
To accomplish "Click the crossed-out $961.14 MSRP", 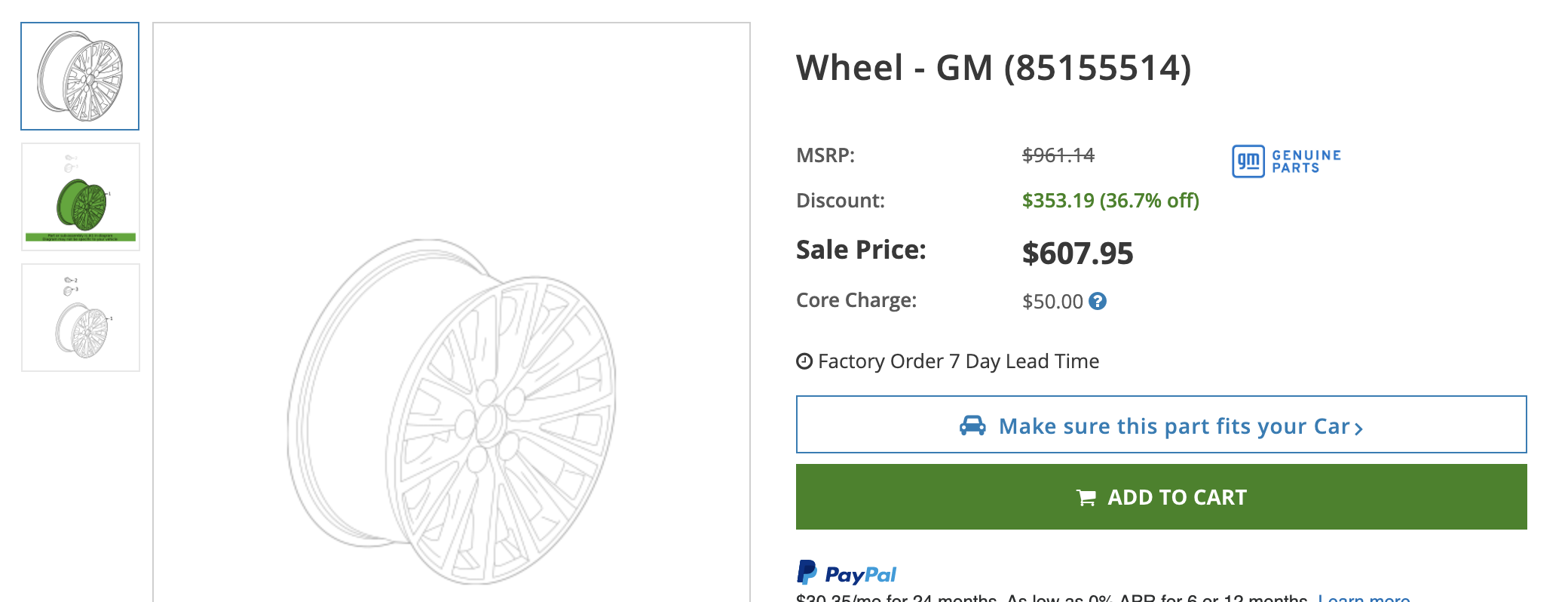I will pyautogui.click(x=1058, y=155).
